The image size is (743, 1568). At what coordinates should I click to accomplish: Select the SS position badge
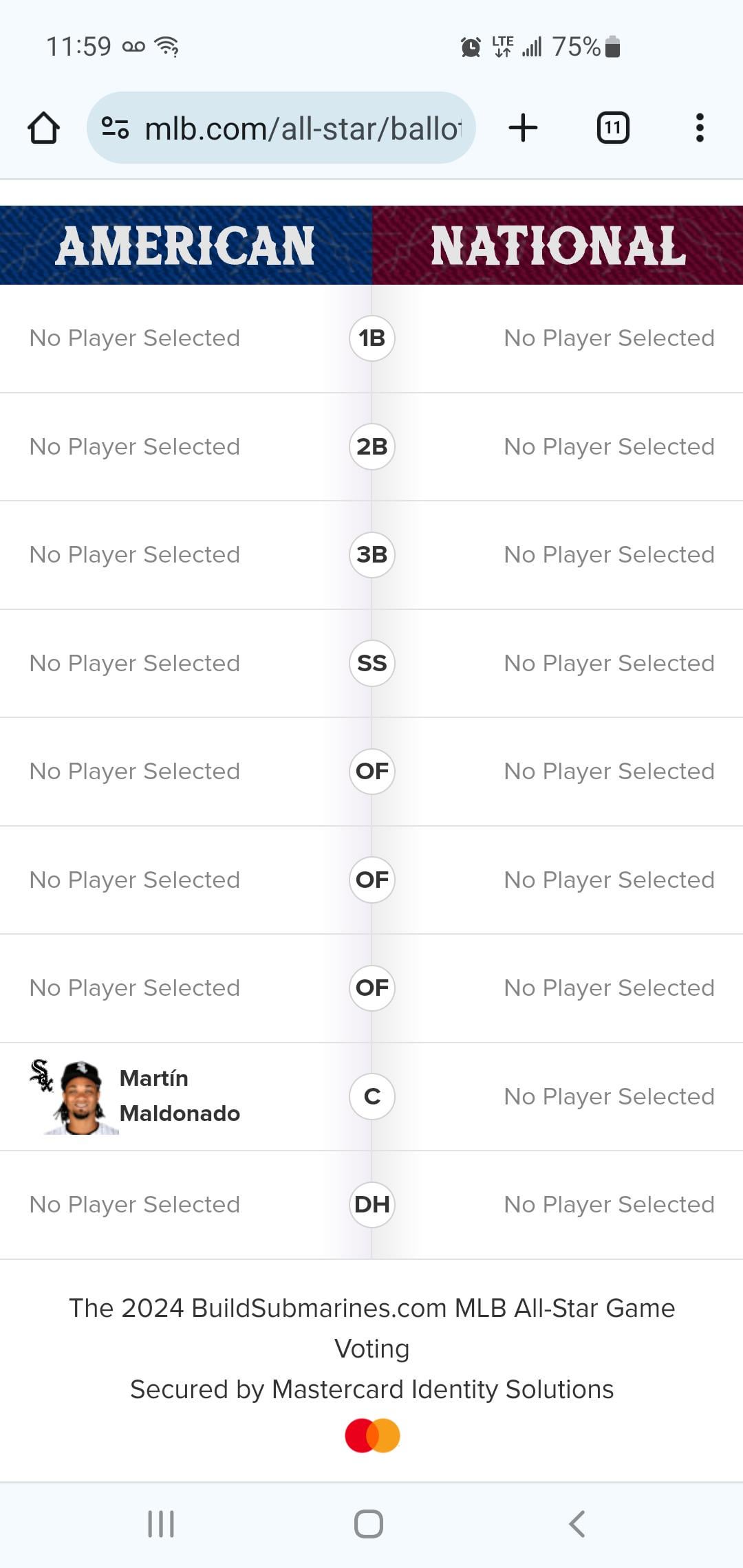point(372,664)
